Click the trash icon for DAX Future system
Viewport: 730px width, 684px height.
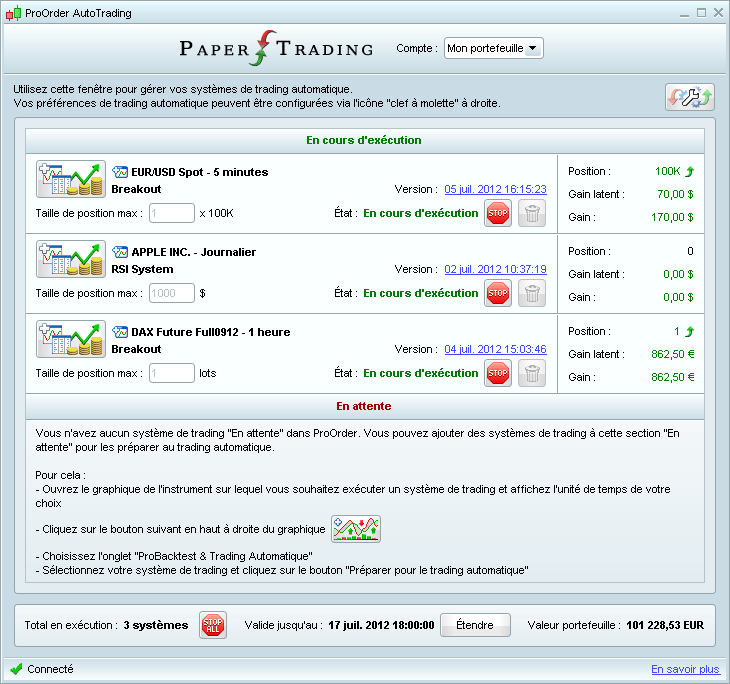(532, 373)
